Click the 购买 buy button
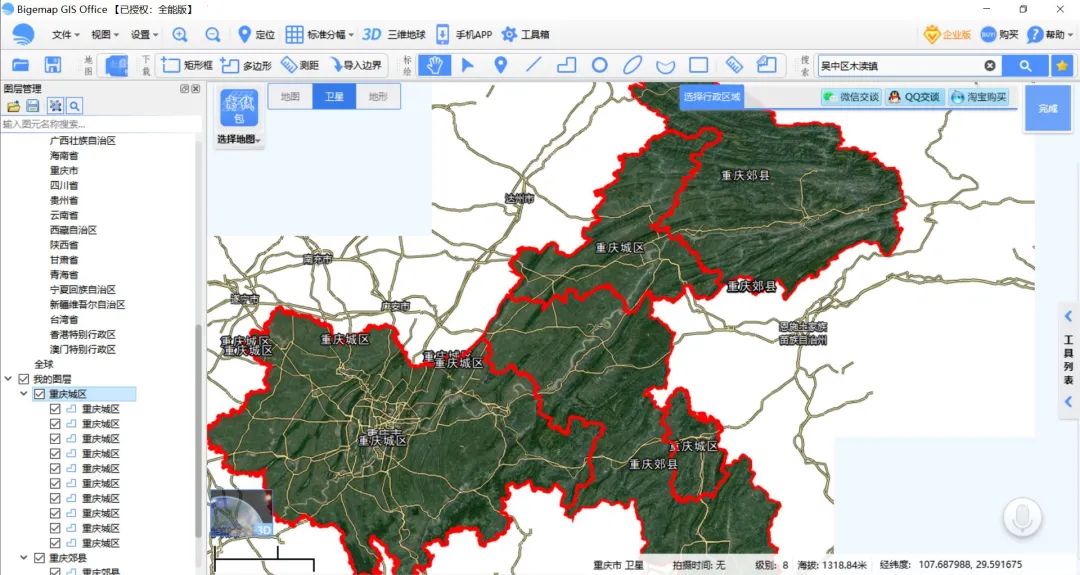 [999, 34]
